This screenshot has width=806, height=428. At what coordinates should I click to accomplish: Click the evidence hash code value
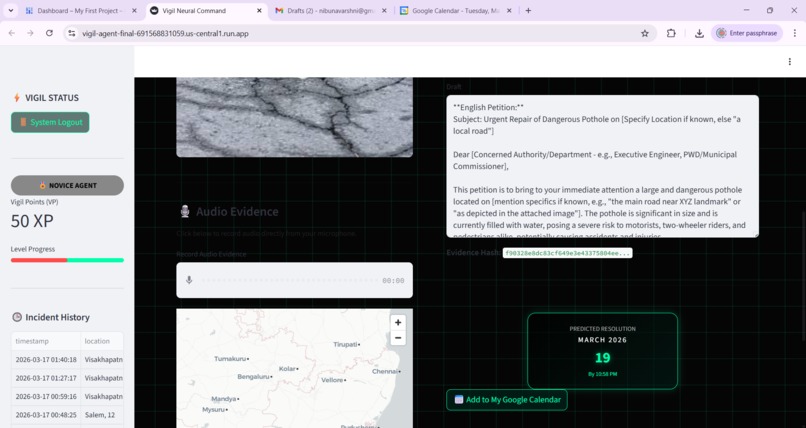(567, 253)
